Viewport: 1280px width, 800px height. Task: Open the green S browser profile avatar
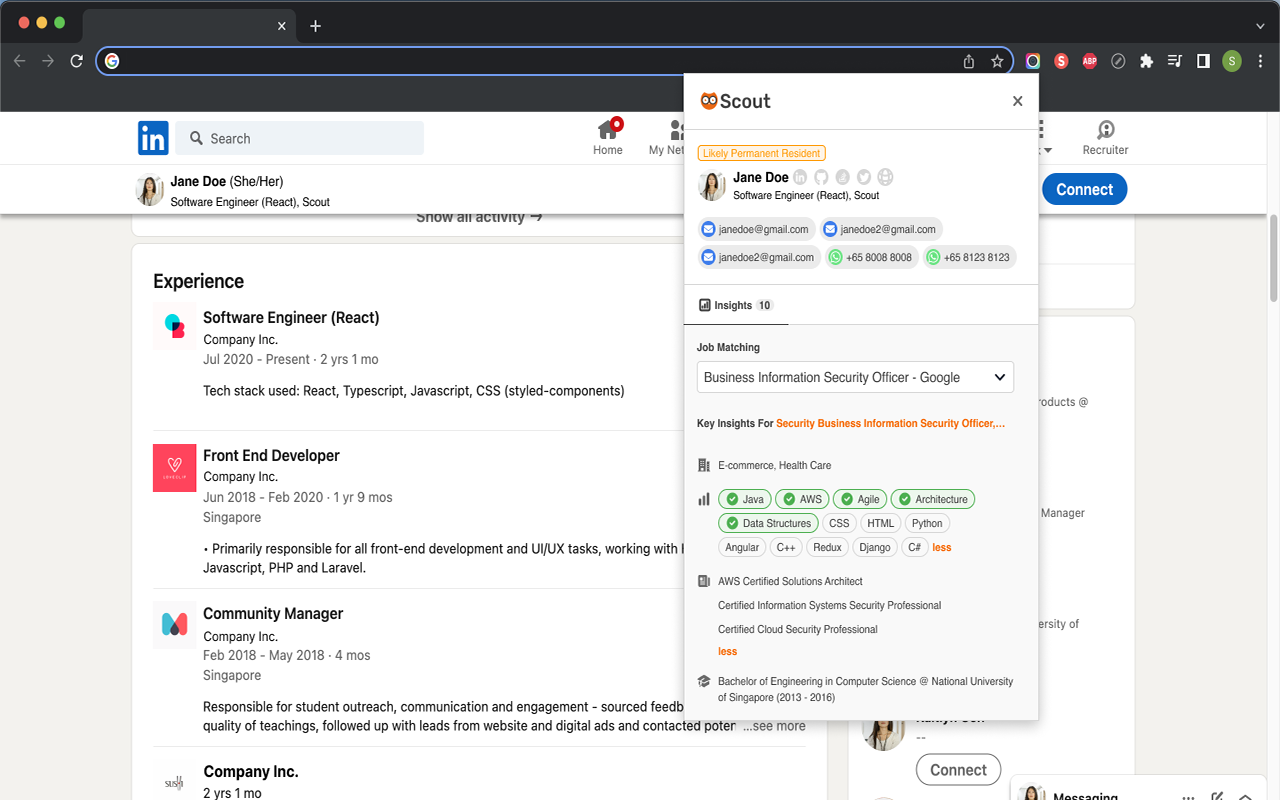coord(1232,61)
